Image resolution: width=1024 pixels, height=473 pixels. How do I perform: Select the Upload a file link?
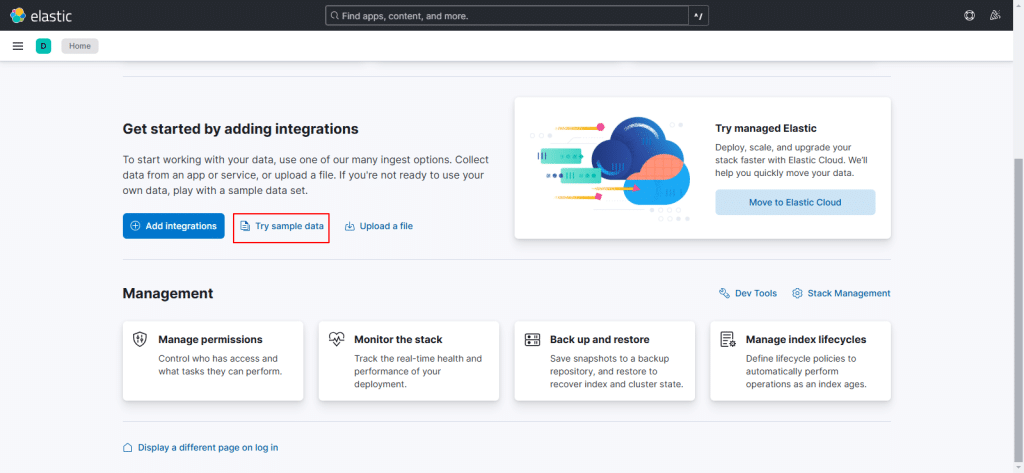click(x=378, y=226)
